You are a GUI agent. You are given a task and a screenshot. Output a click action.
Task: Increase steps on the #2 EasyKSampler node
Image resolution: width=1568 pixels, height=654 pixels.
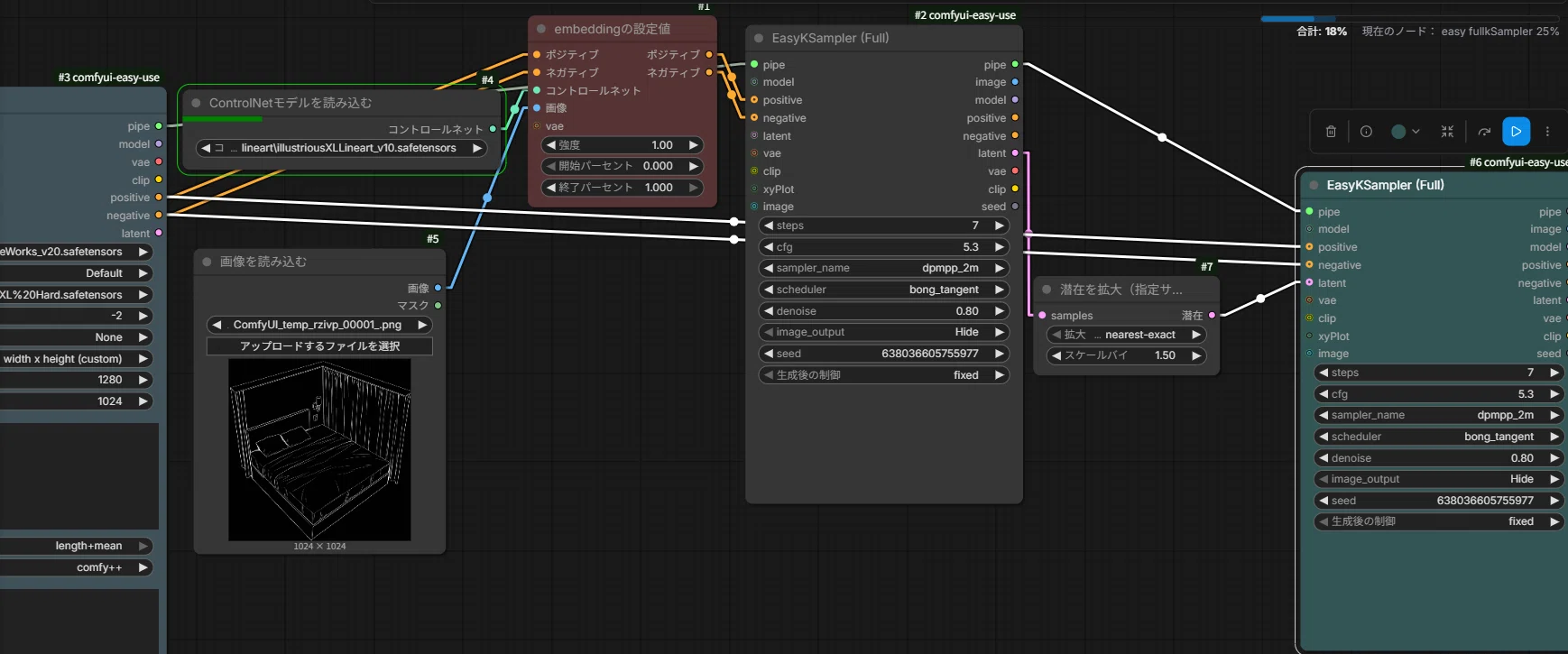(x=999, y=226)
